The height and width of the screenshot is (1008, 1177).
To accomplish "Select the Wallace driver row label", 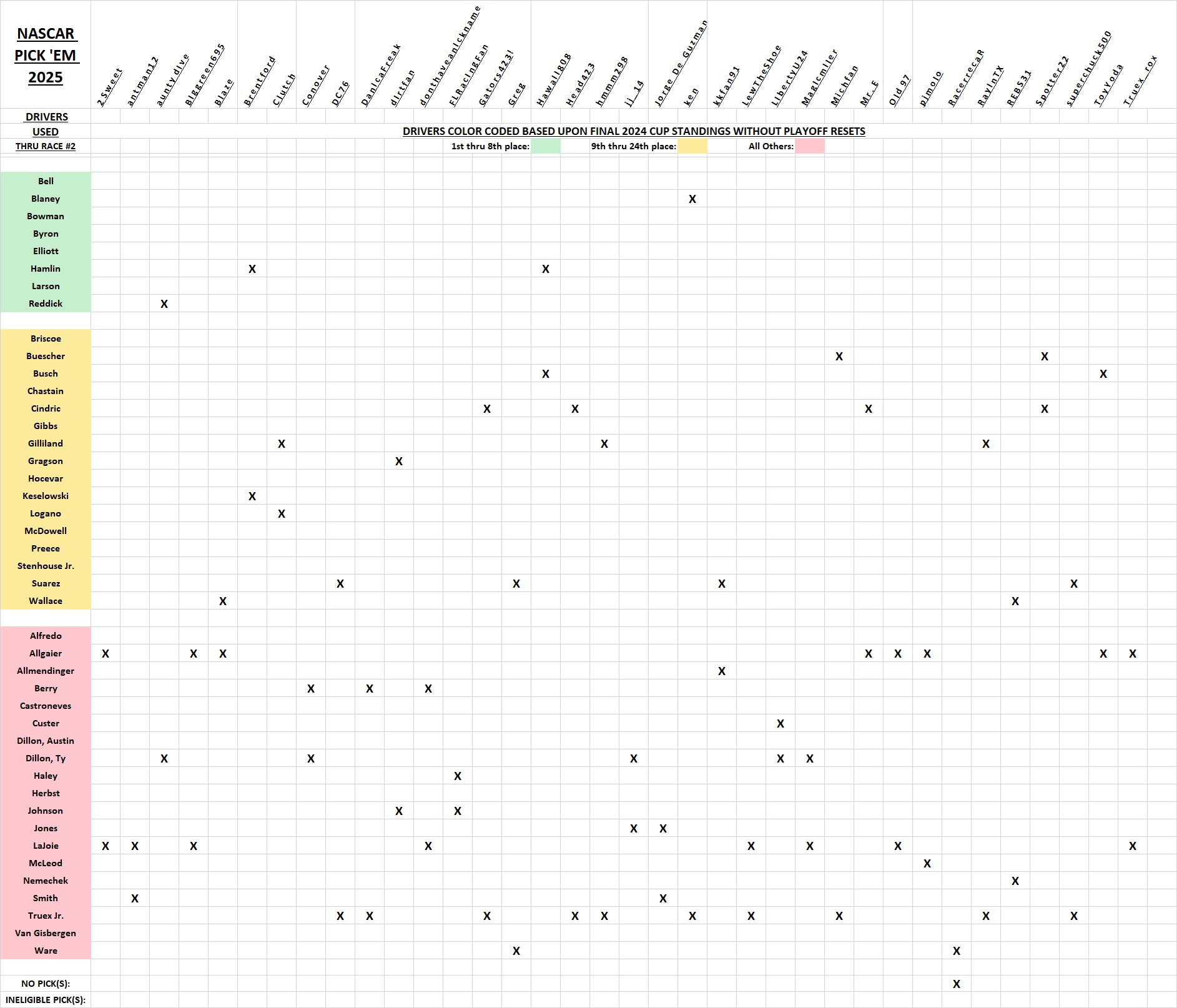I will (x=46, y=601).
